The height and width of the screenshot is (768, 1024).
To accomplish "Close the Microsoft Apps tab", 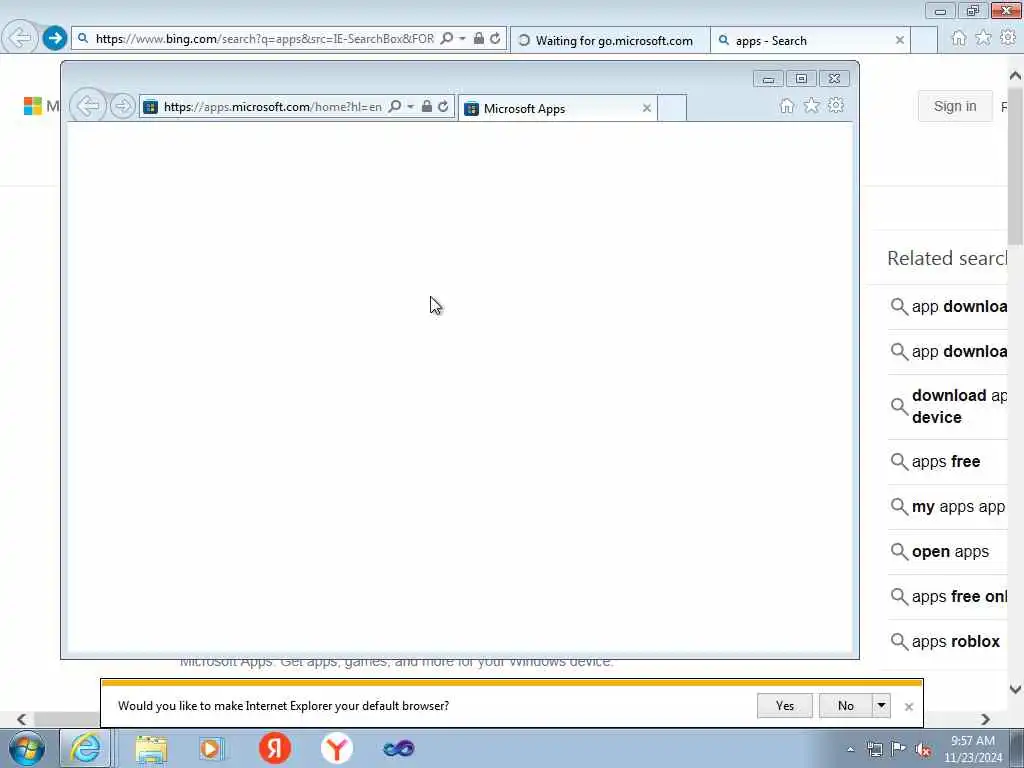I will (647, 108).
